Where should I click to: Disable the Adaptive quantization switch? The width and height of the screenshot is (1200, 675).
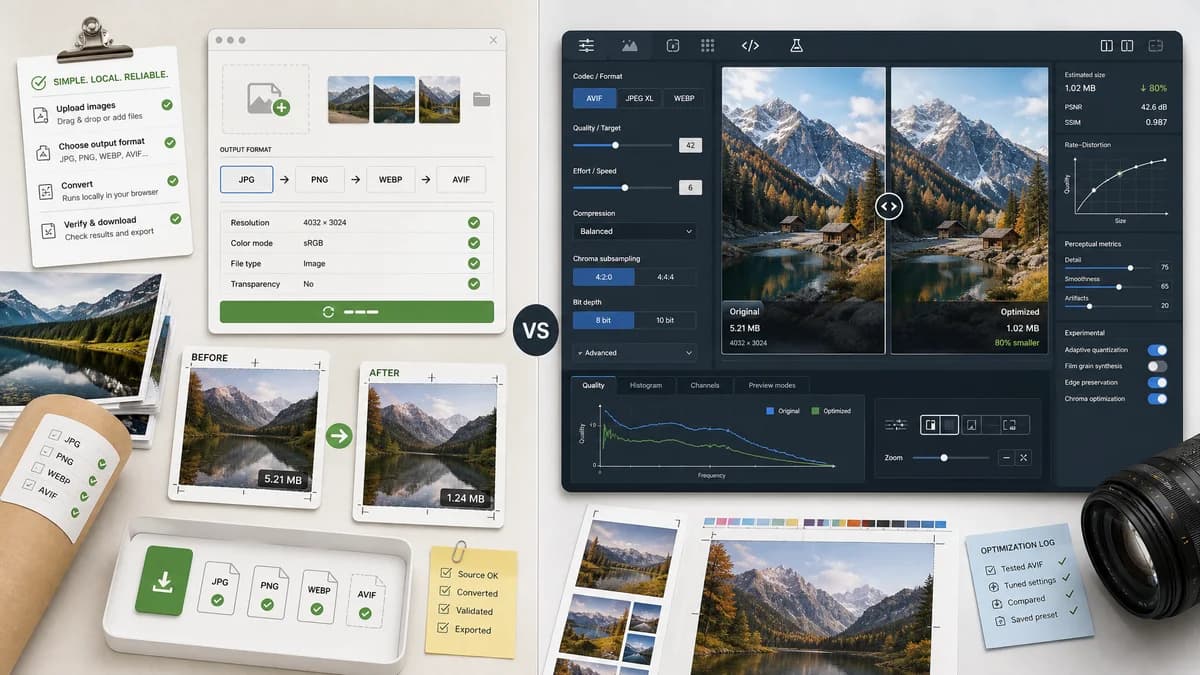[1157, 350]
